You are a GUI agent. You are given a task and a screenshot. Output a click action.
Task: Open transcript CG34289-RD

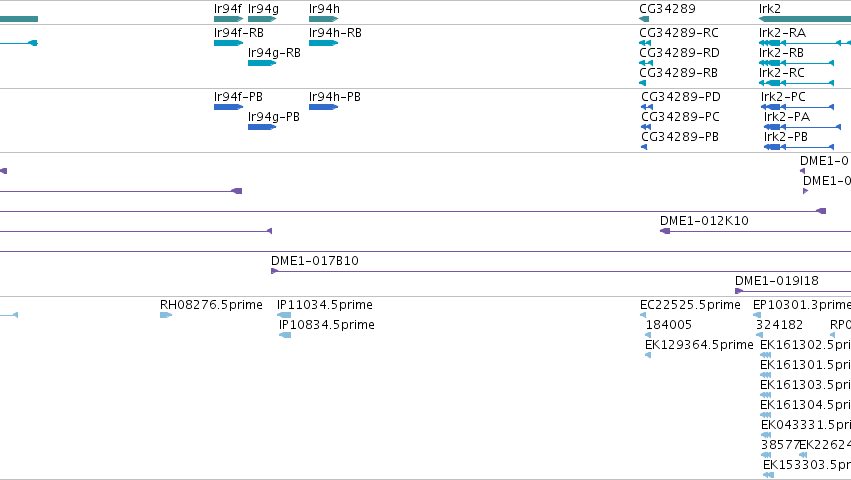(x=646, y=63)
